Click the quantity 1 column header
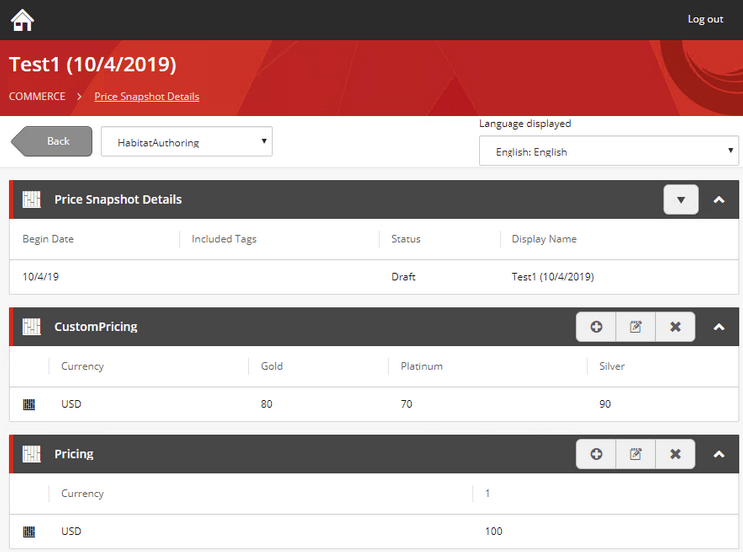This screenshot has width=743, height=552. pos(488,494)
